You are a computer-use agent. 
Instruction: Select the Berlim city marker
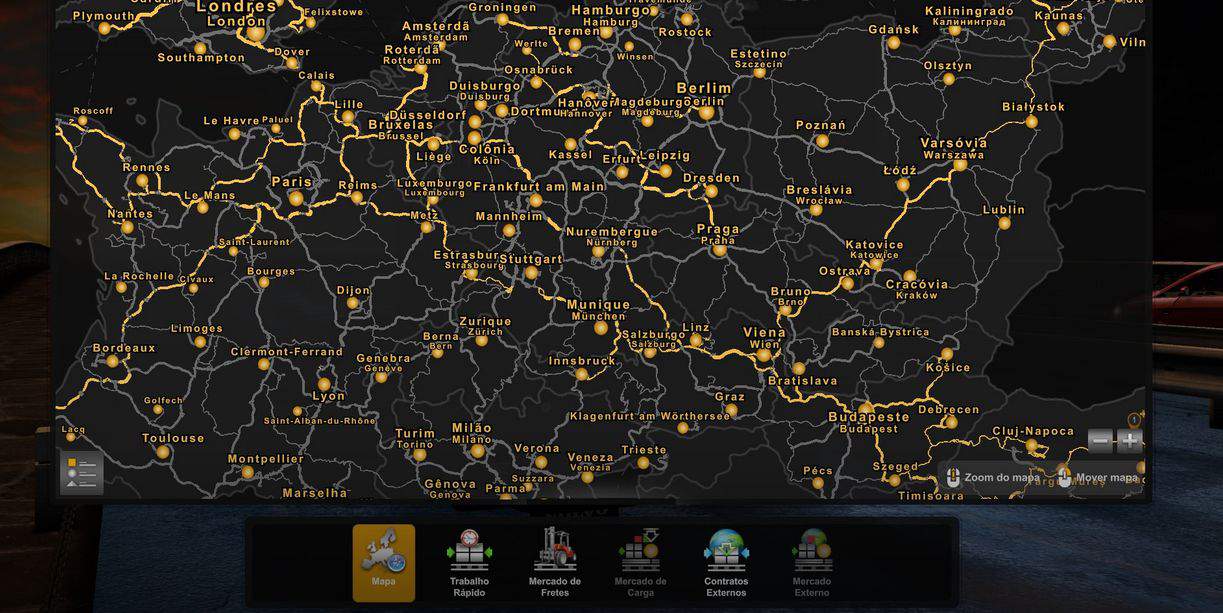pyautogui.click(x=706, y=112)
